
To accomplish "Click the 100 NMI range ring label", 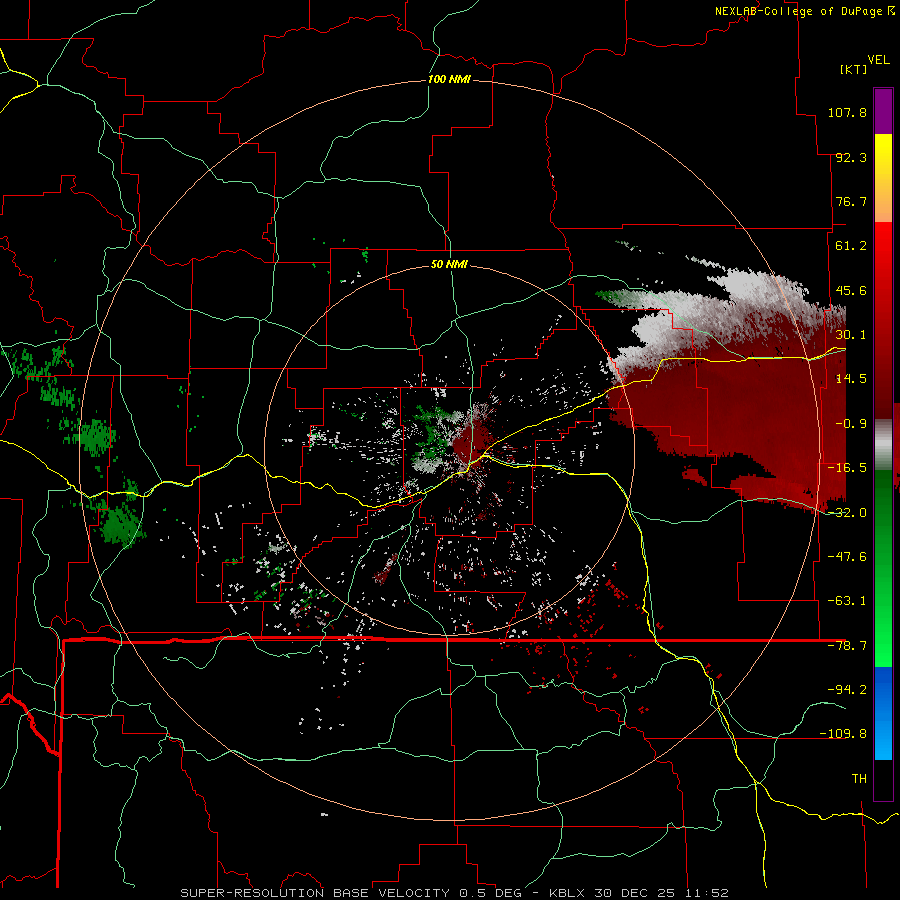I will tap(449, 79).
